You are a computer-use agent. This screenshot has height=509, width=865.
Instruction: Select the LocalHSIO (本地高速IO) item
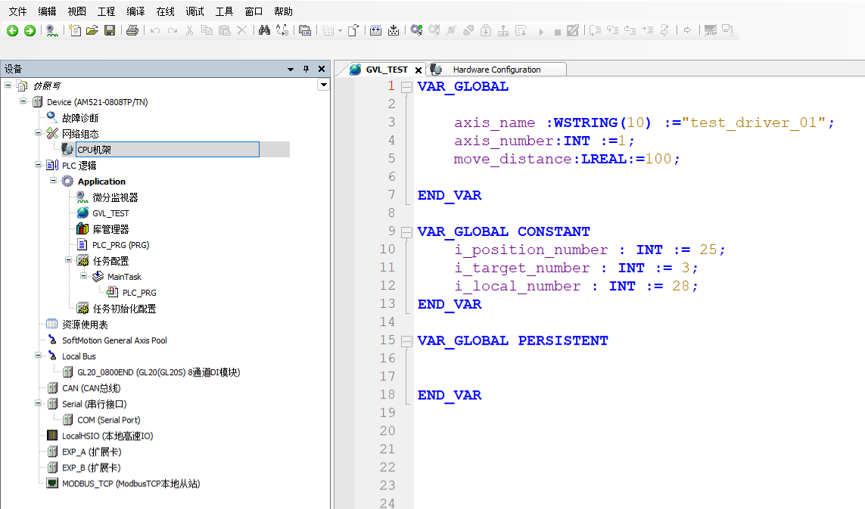pos(108,436)
